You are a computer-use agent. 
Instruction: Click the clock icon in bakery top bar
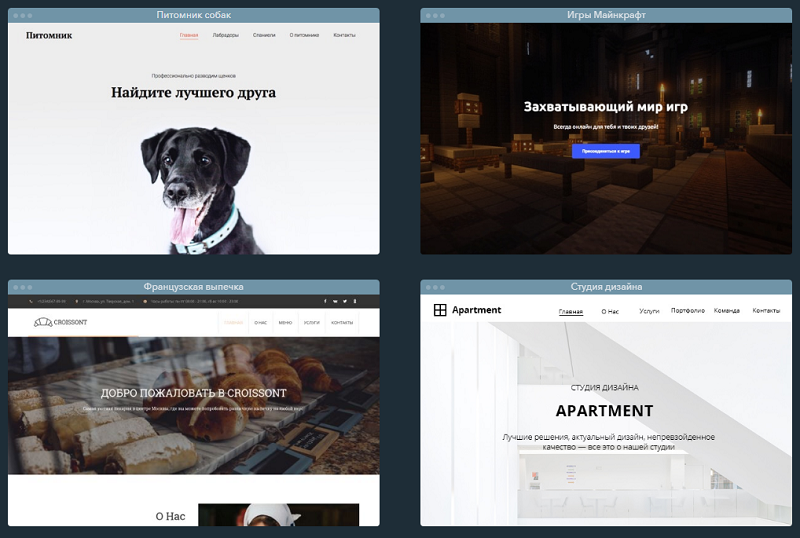[145, 301]
